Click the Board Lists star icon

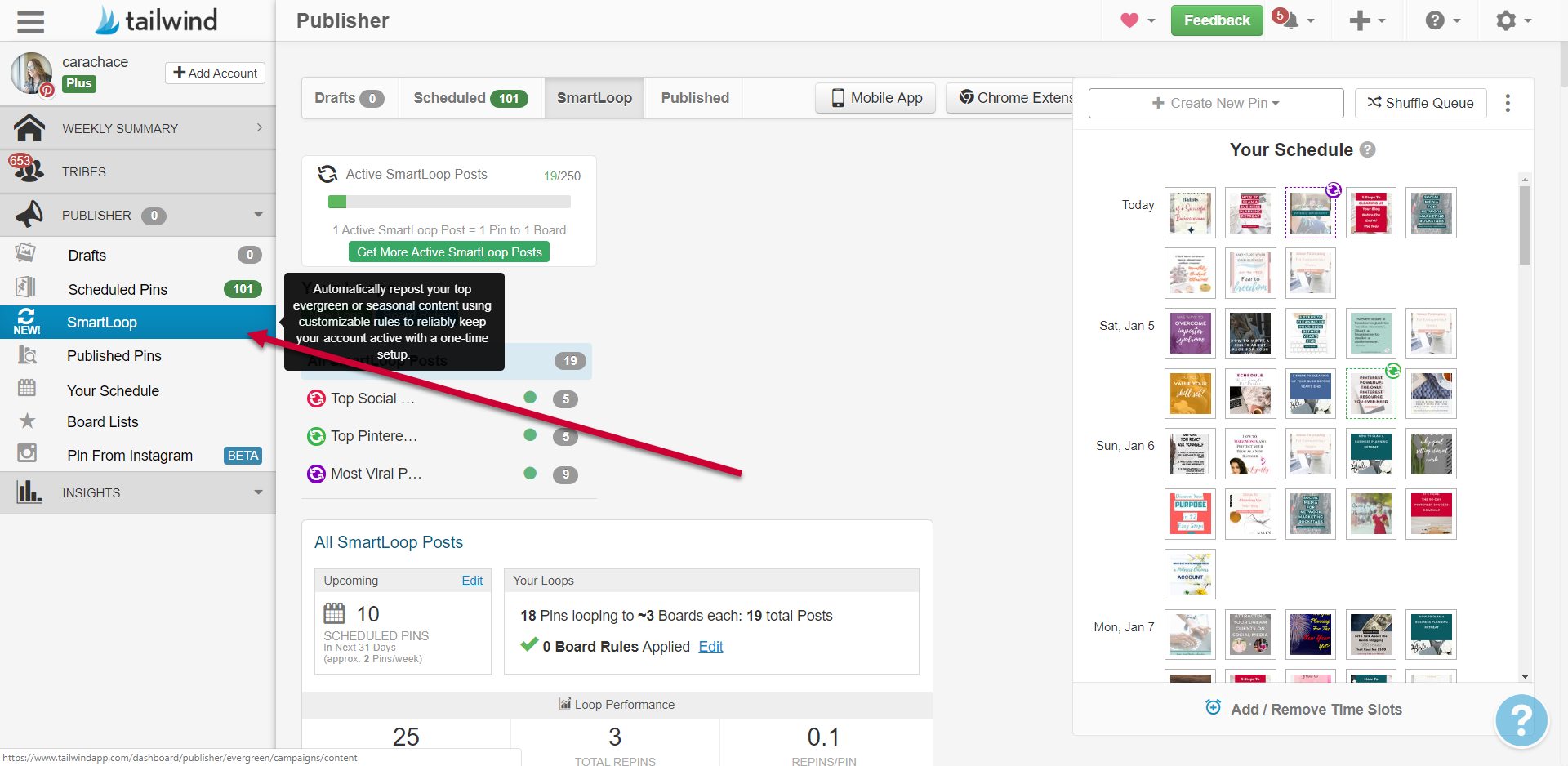click(x=28, y=421)
